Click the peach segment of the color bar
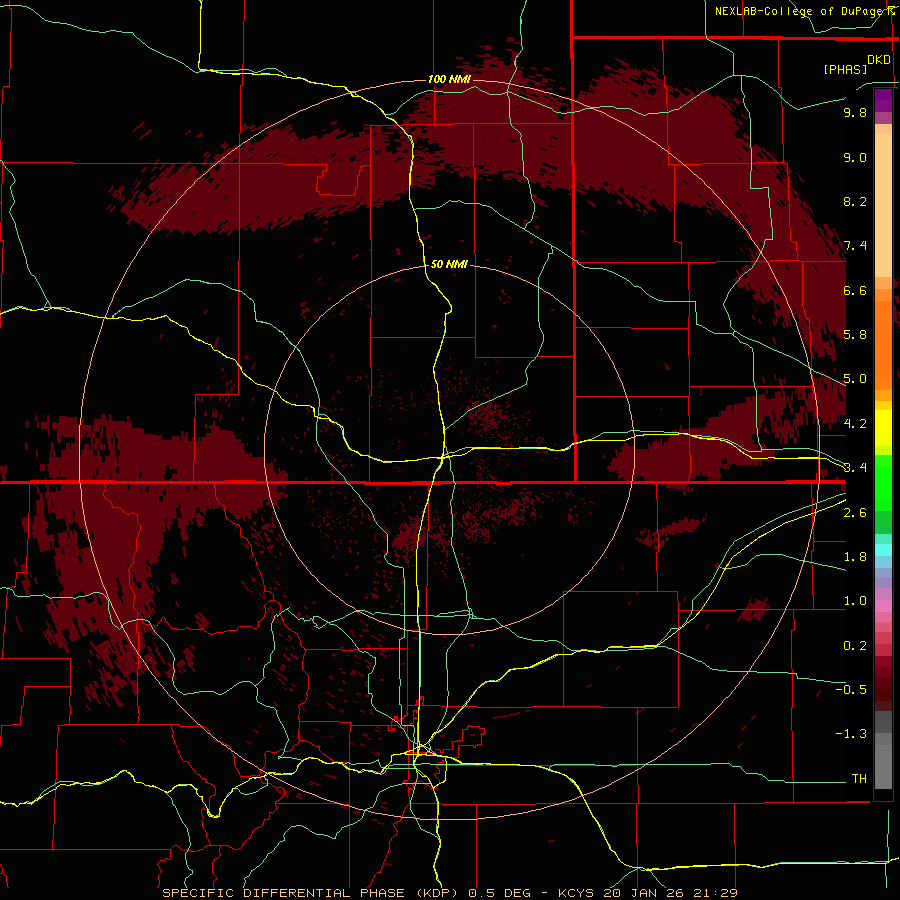The height and width of the screenshot is (900, 900). 883,205
